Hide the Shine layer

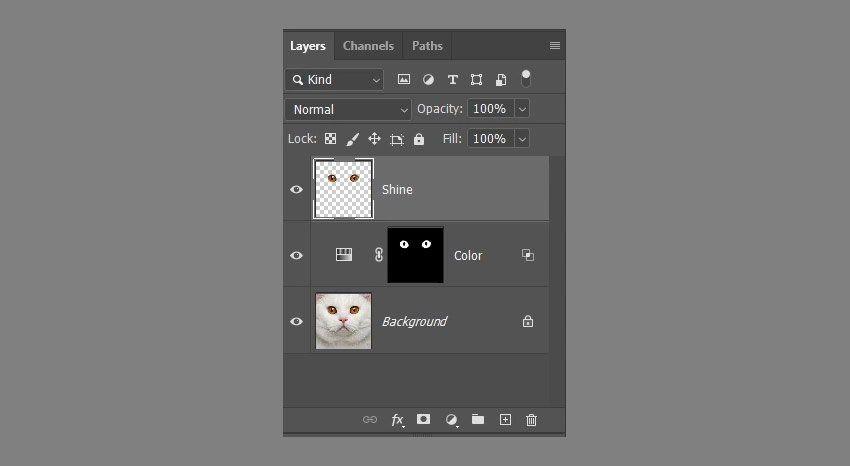[x=296, y=189]
